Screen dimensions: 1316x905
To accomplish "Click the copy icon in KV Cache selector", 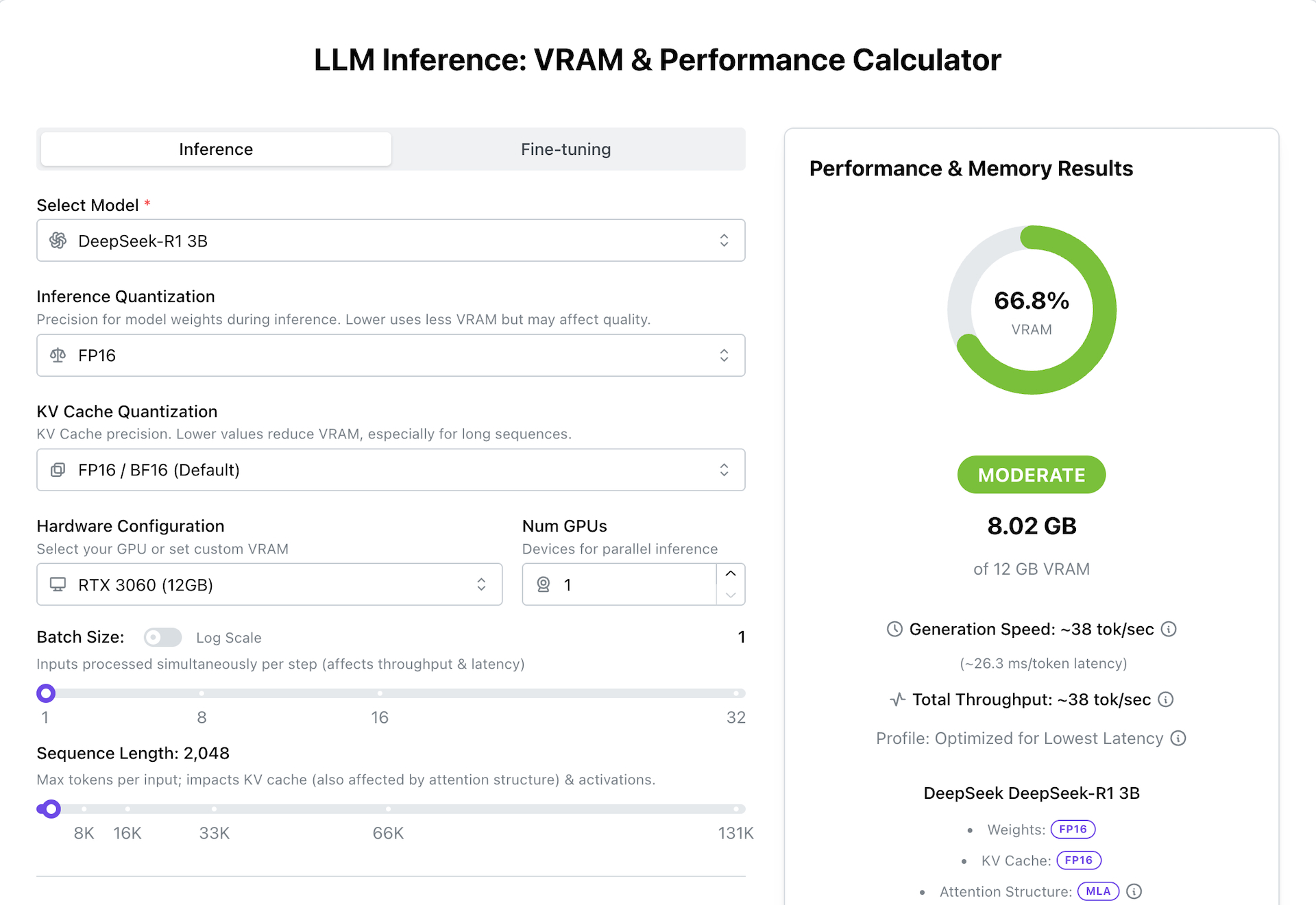I will (58, 470).
